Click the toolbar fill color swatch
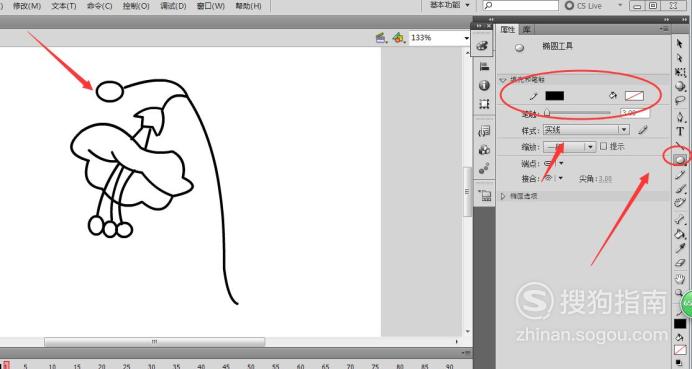This screenshot has height=369, width=692. pyautogui.click(x=680, y=350)
